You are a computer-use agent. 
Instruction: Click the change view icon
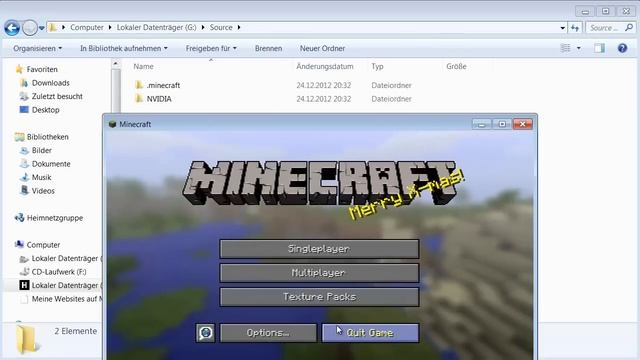click(x=565, y=48)
